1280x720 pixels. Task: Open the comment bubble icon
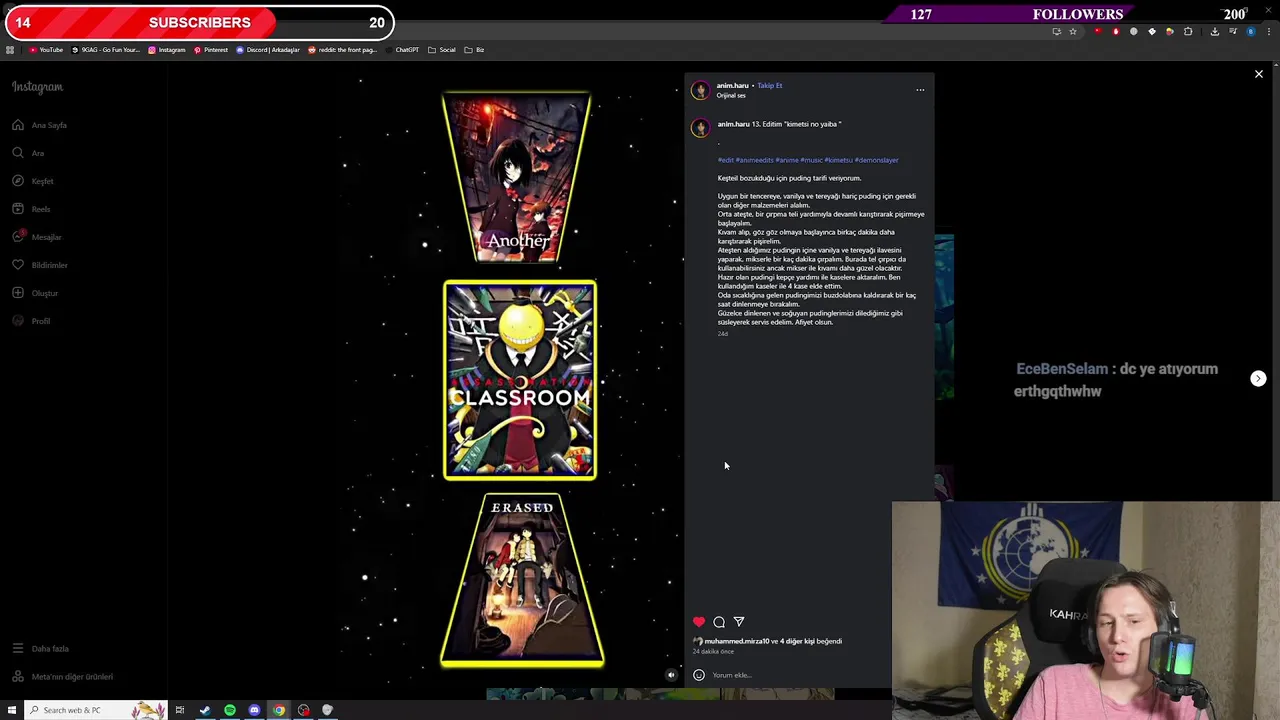click(719, 622)
